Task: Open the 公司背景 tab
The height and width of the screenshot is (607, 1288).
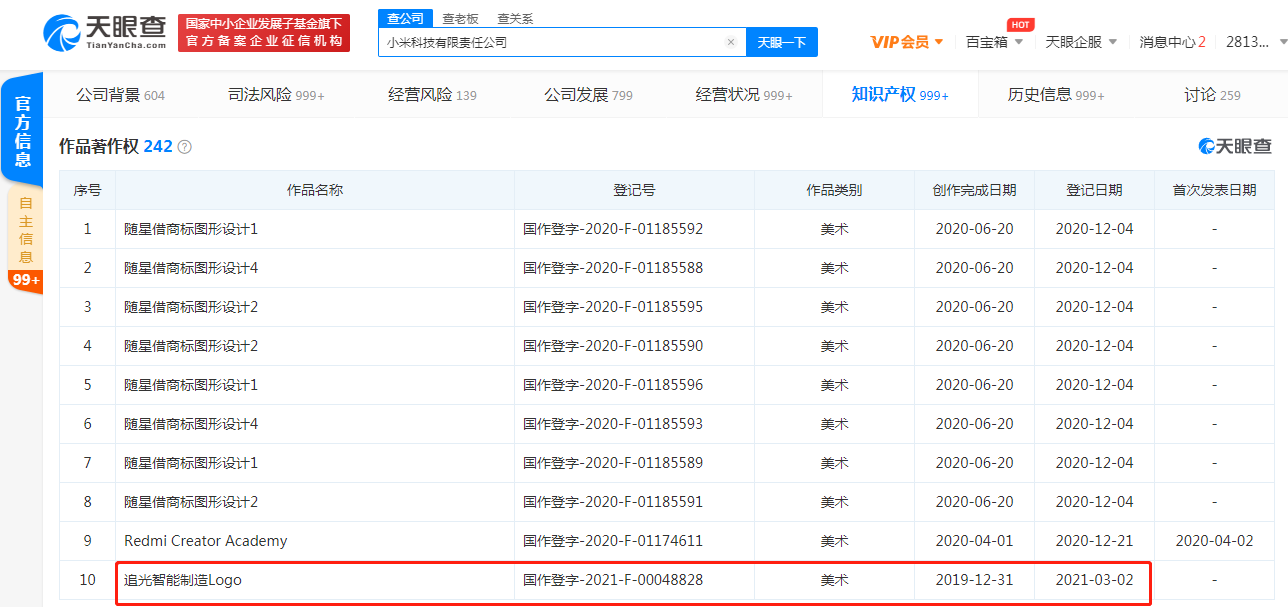Action: coord(121,95)
